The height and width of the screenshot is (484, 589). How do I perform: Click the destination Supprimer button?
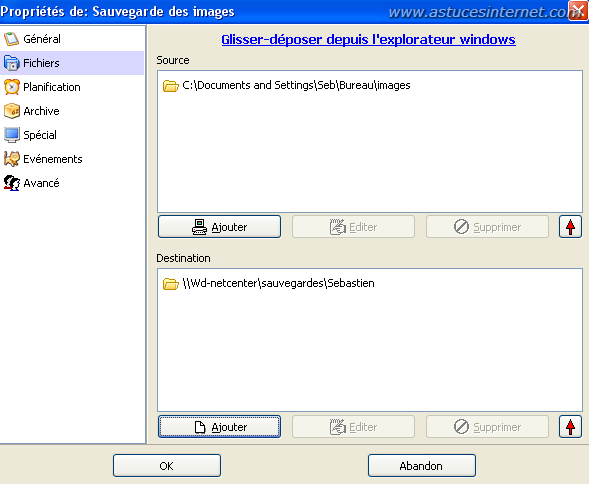pos(487,427)
